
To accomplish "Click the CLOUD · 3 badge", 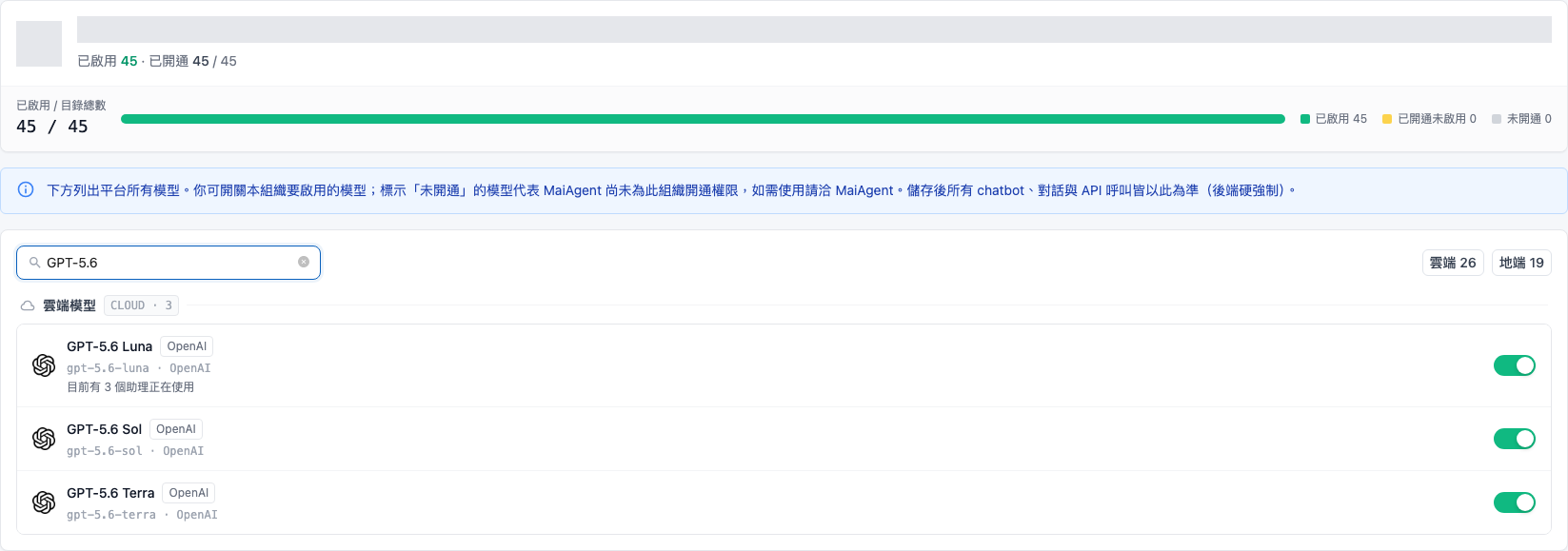I will pos(141,305).
